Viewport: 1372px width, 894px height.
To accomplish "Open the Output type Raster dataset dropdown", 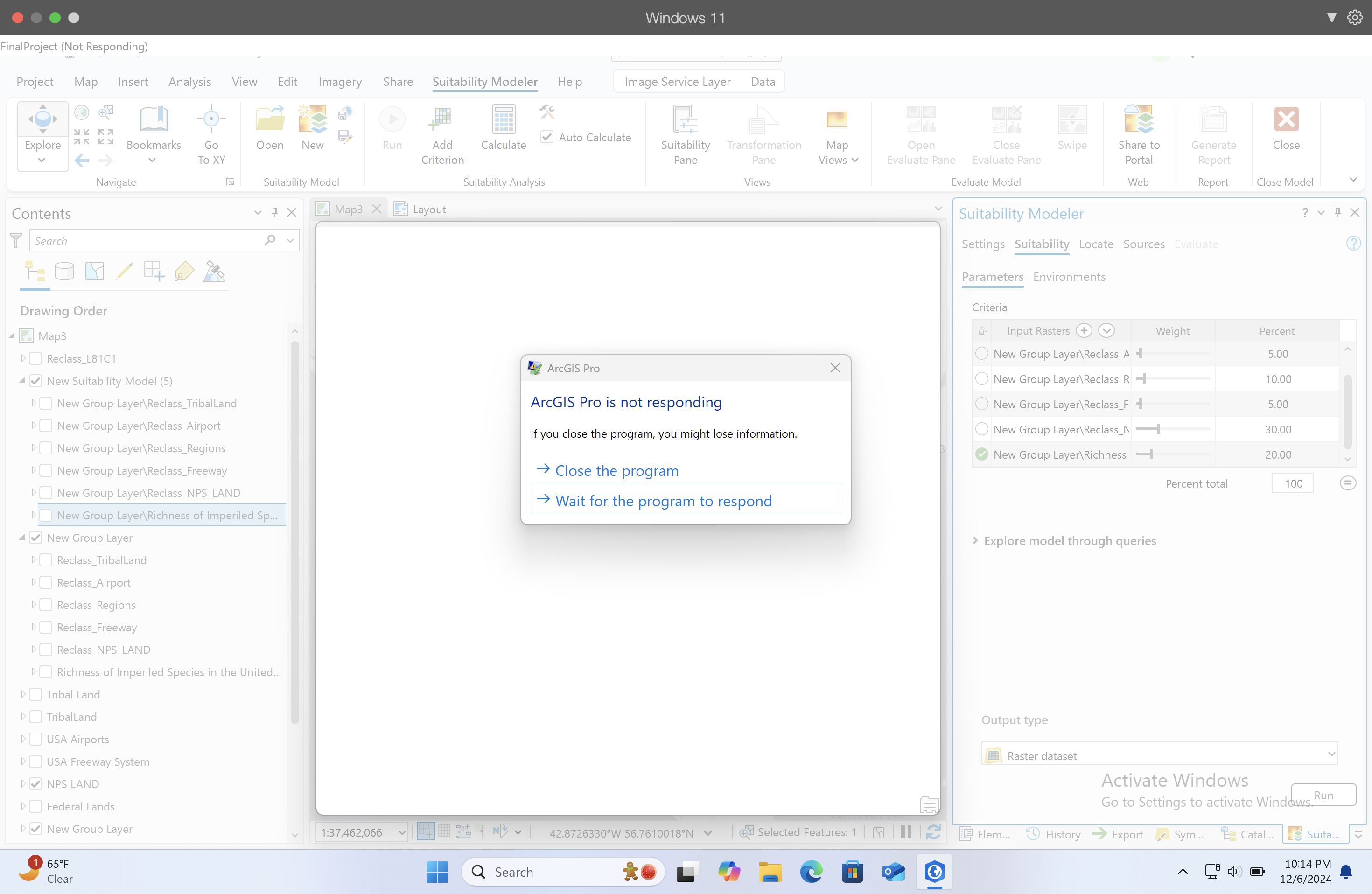I will coord(1159,755).
